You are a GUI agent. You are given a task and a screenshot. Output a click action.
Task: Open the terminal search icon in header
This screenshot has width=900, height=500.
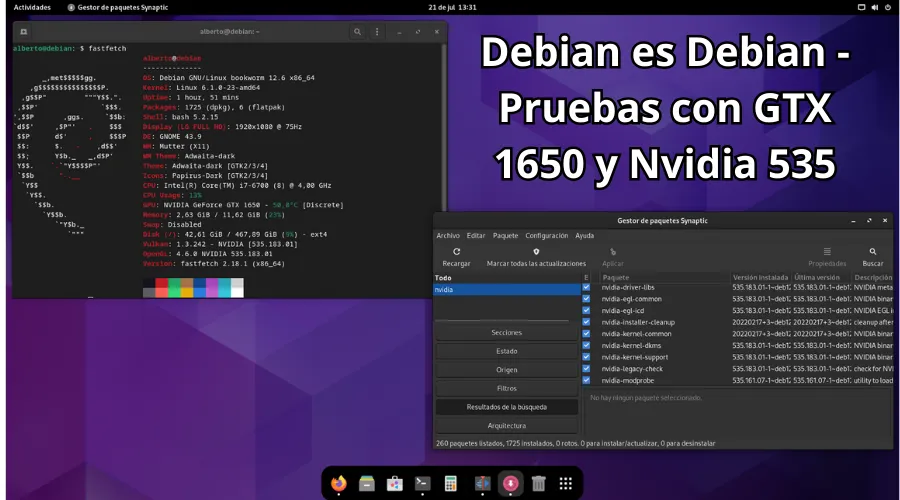[357, 32]
